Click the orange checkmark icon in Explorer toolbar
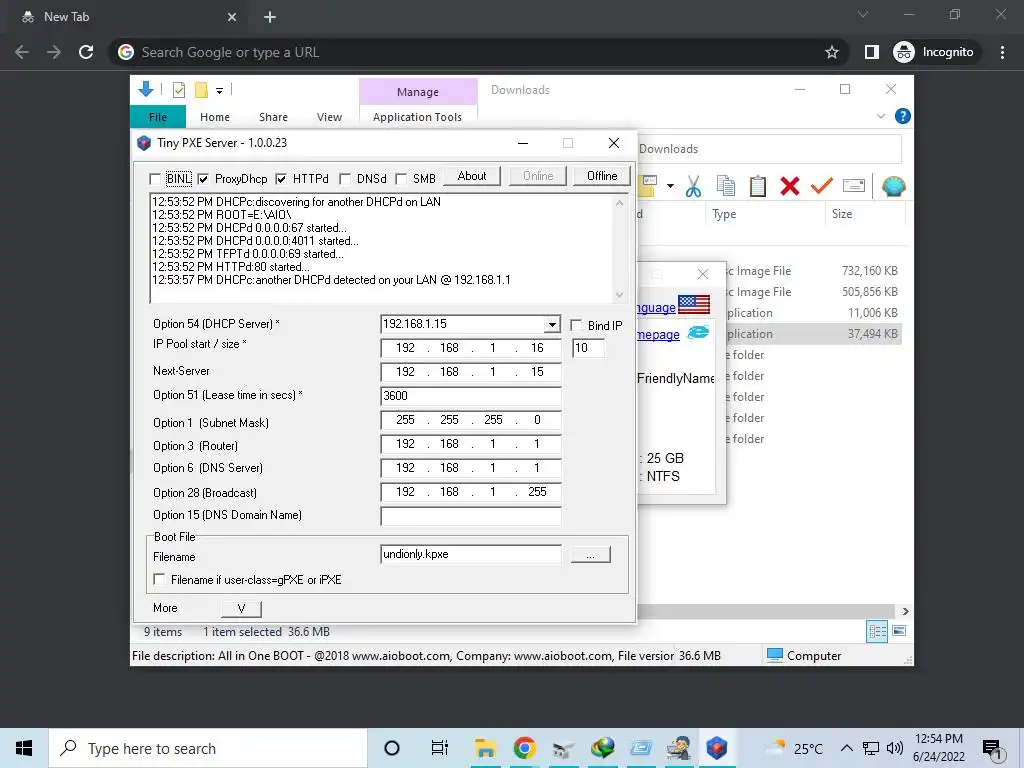1024x768 pixels. [x=822, y=186]
